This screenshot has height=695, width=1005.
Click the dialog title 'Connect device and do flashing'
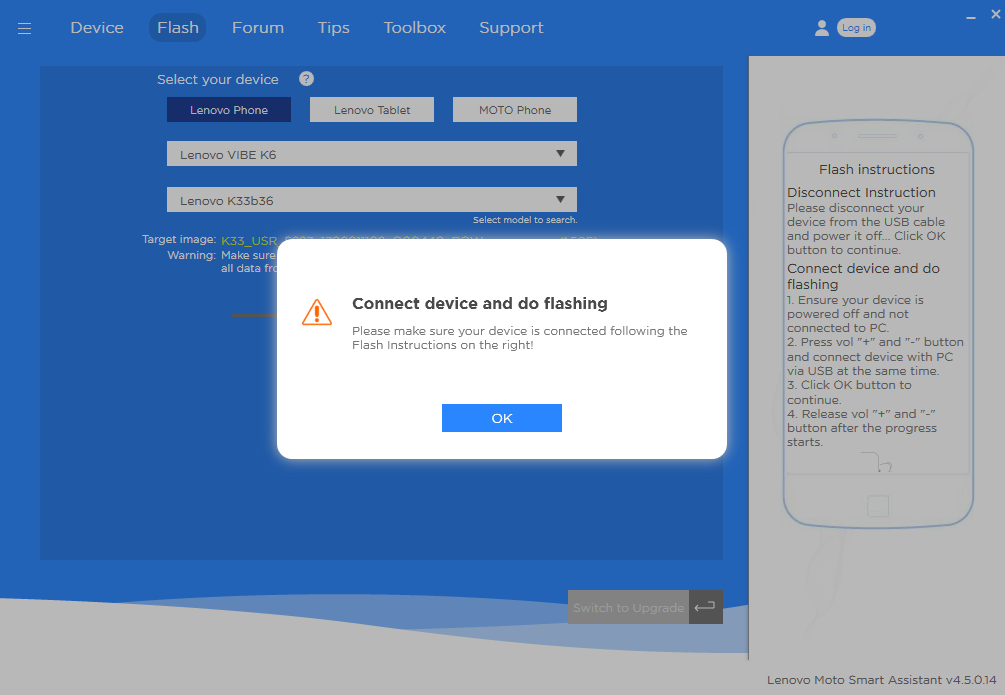480,303
